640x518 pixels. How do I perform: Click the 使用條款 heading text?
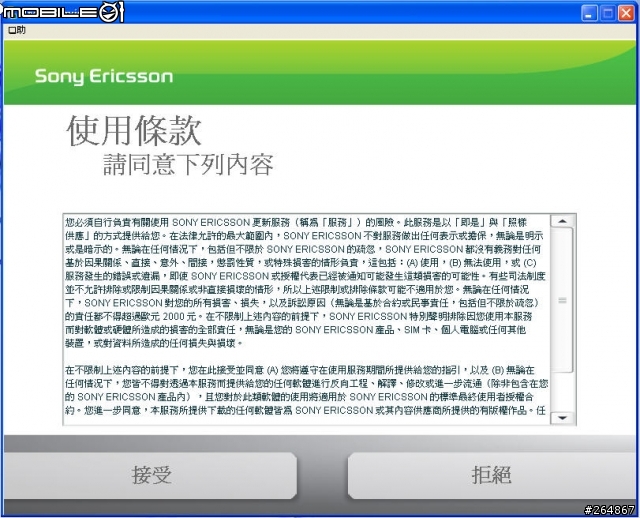click(134, 131)
